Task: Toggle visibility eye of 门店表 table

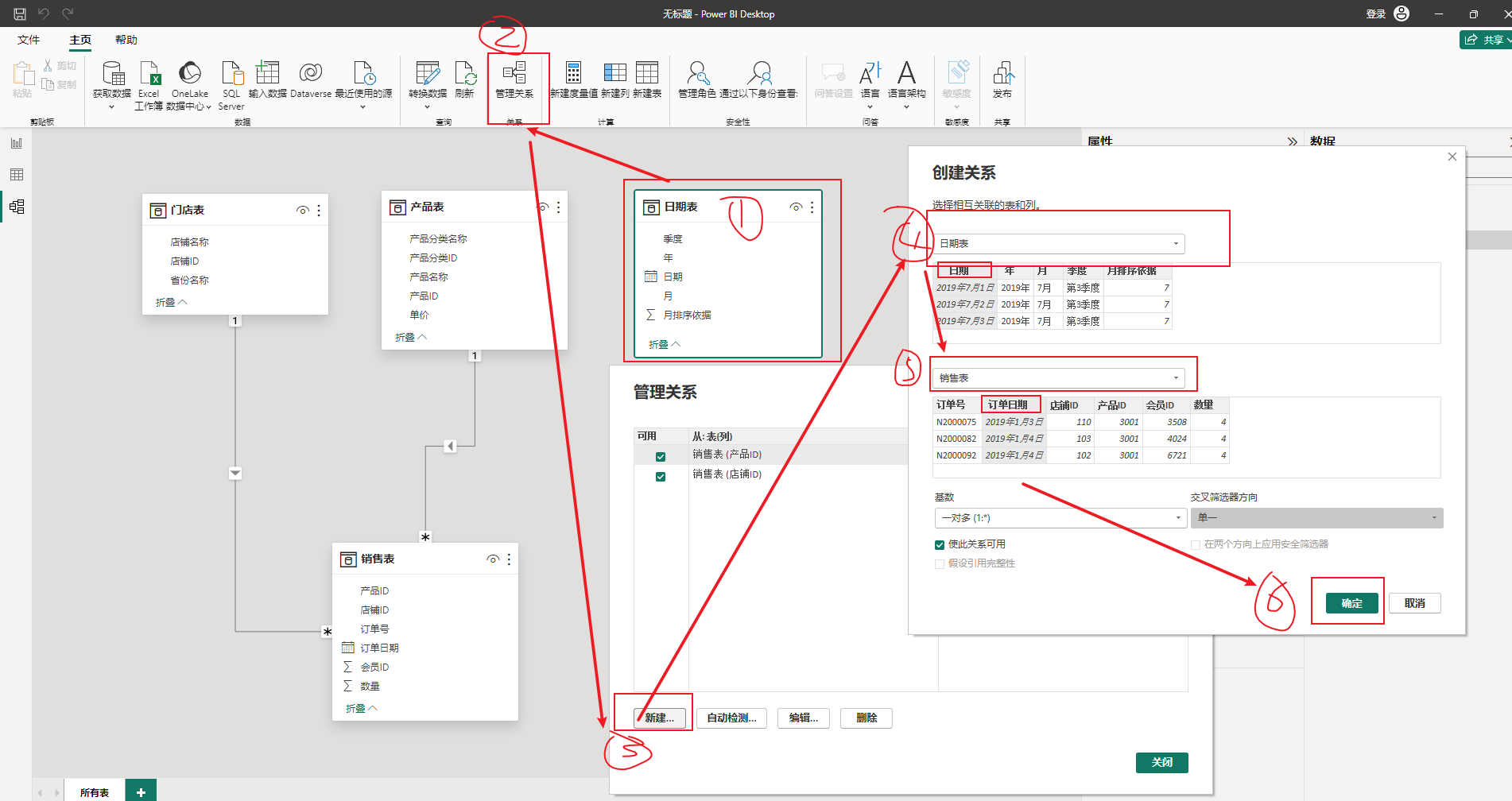Action: click(x=302, y=211)
